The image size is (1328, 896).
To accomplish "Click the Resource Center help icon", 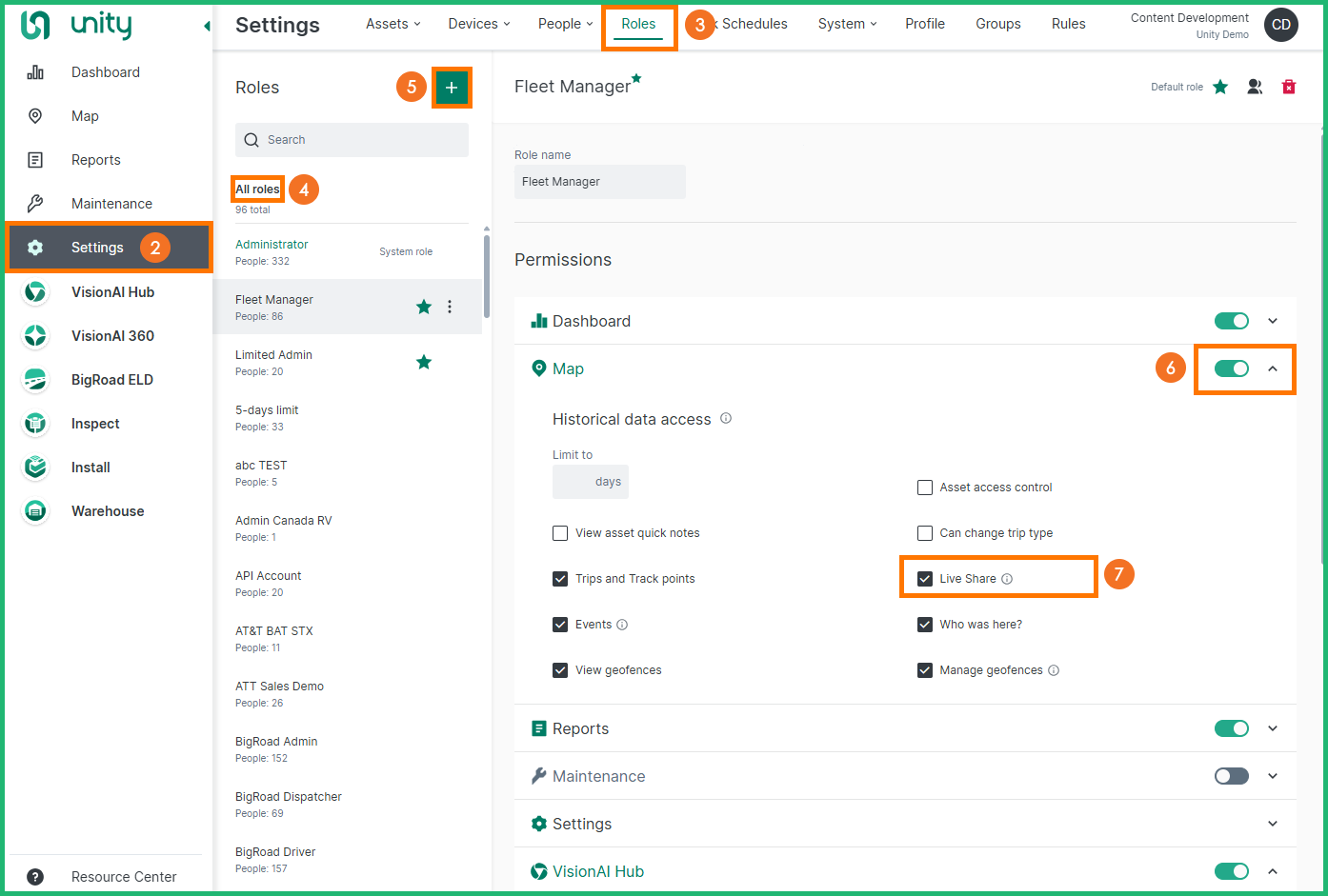I will click(x=35, y=877).
